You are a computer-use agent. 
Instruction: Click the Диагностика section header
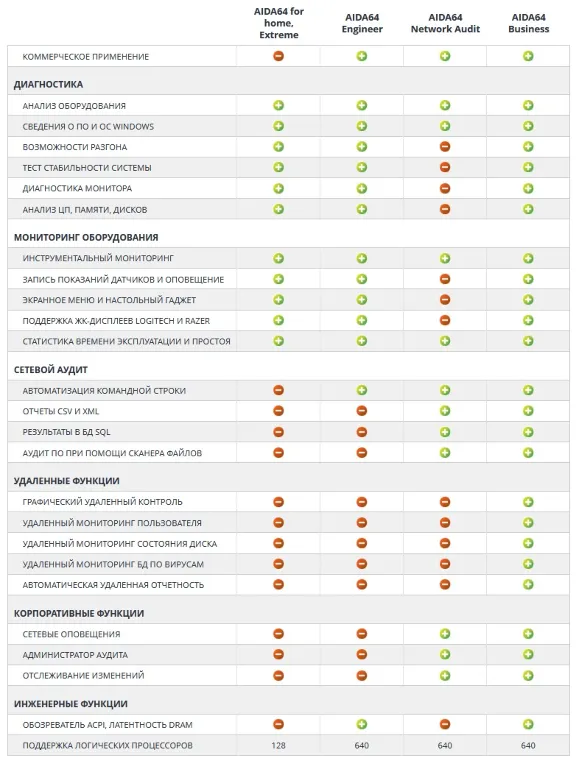point(48,85)
